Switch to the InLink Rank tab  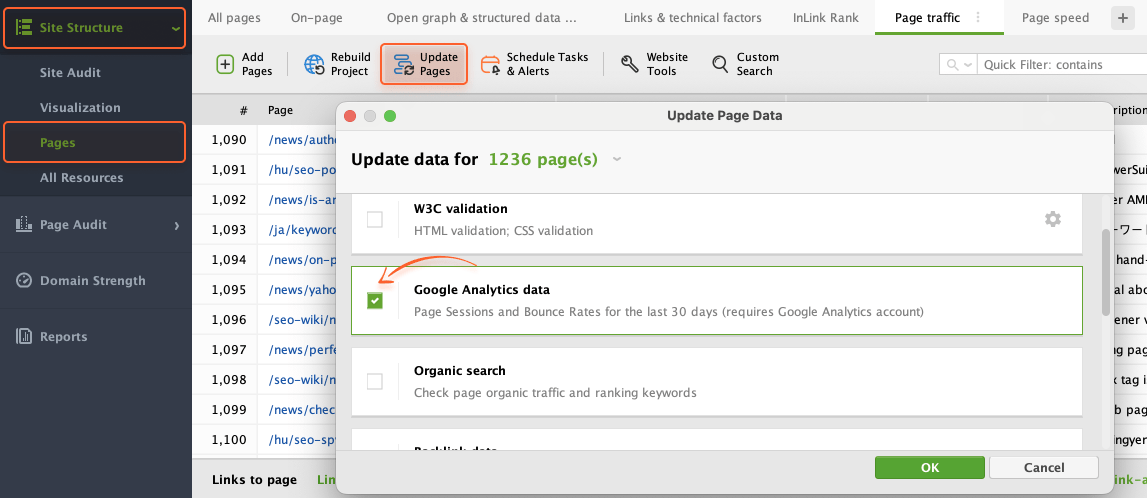pos(826,18)
